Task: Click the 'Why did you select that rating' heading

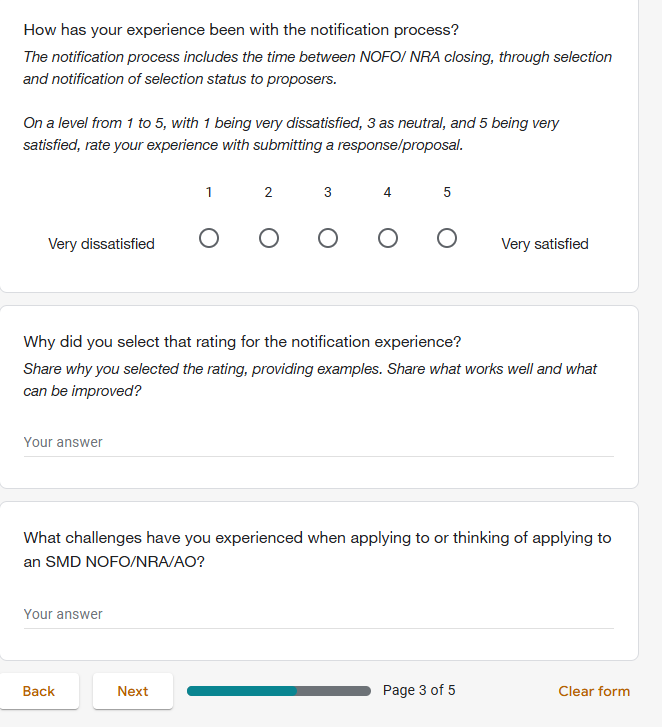Action: click(x=242, y=342)
